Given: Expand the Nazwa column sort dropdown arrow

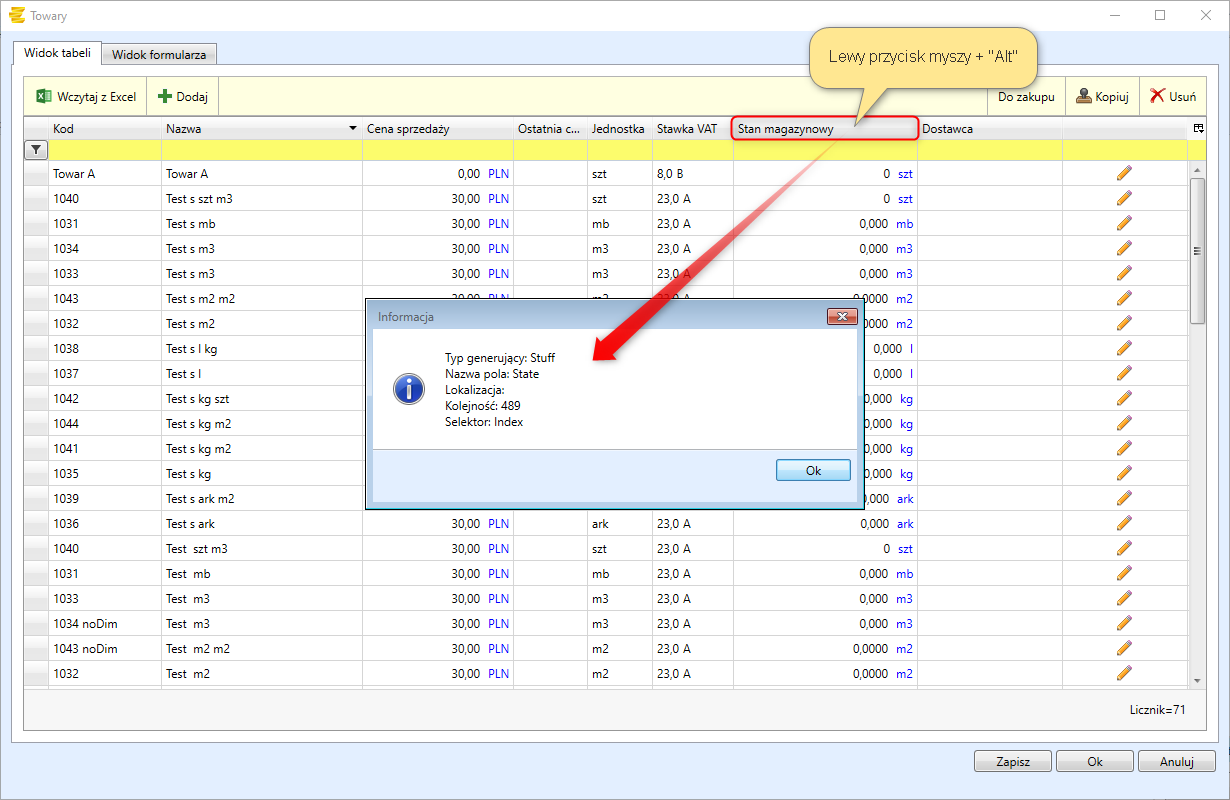Looking at the screenshot, I should [x=352, y=129].
